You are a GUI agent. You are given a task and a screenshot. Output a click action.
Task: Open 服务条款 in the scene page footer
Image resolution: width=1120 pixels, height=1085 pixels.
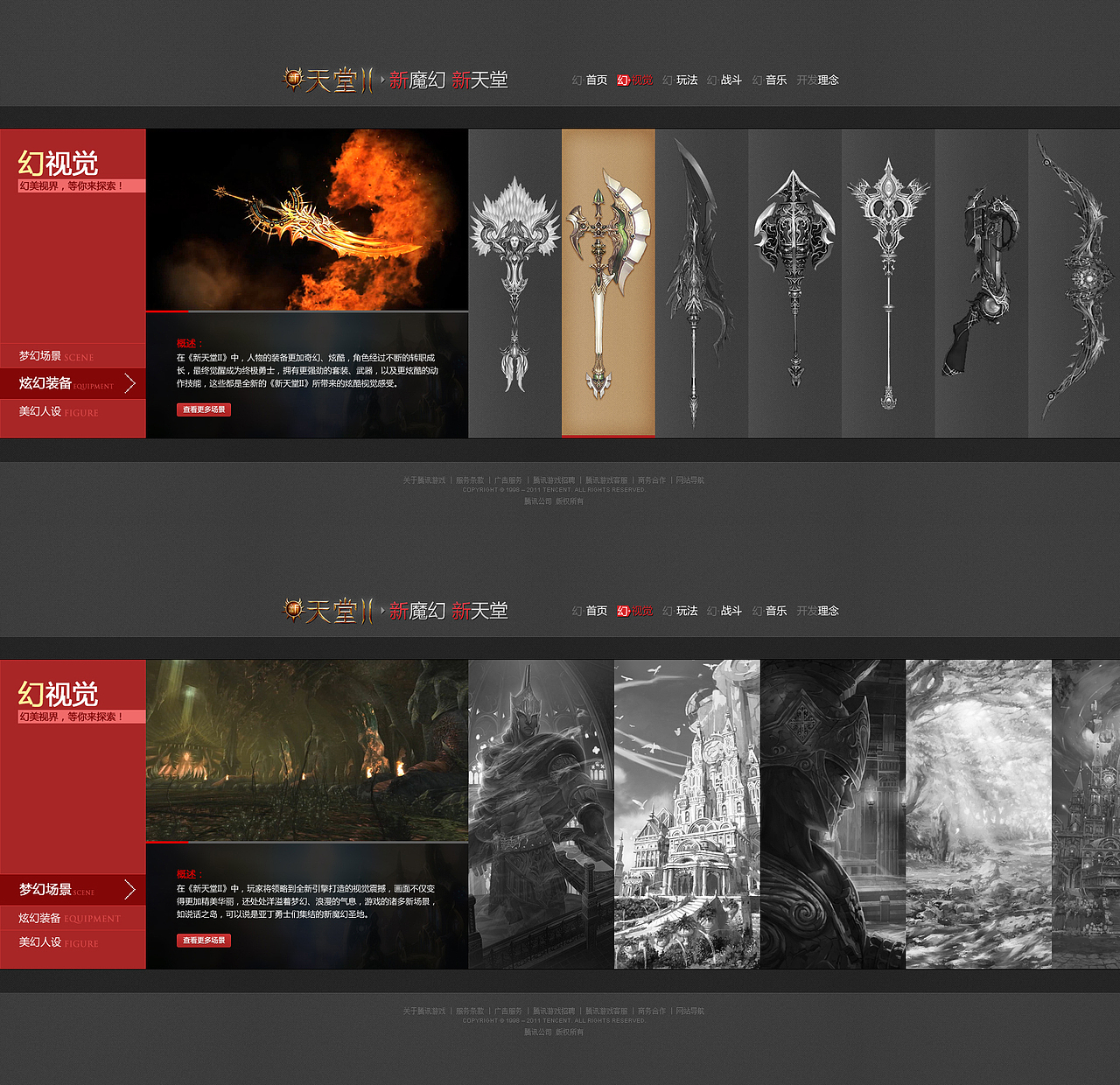tap(470, 1011)
